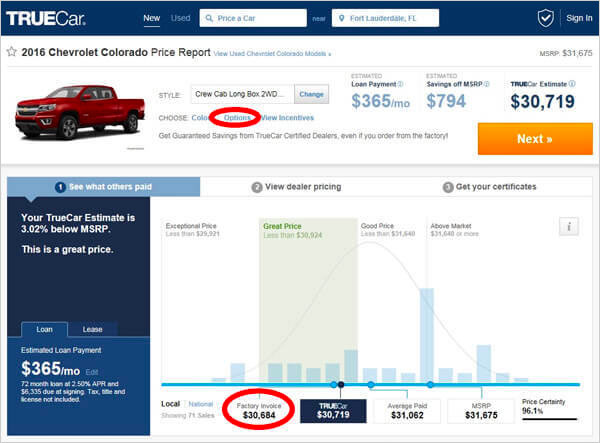Select the Used tab in header
Screen dimensions: 600x443
(180, 18)
